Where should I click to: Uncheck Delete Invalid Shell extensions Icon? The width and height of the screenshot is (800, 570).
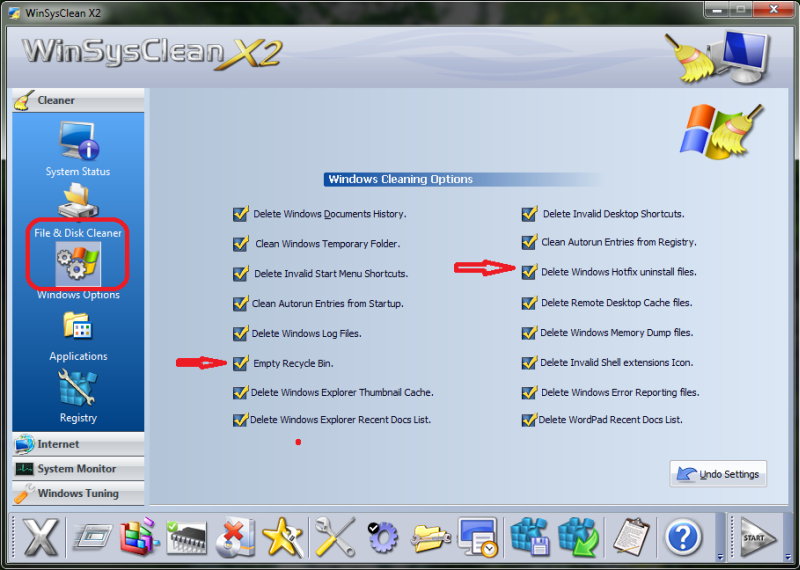(x=529, y=362)
